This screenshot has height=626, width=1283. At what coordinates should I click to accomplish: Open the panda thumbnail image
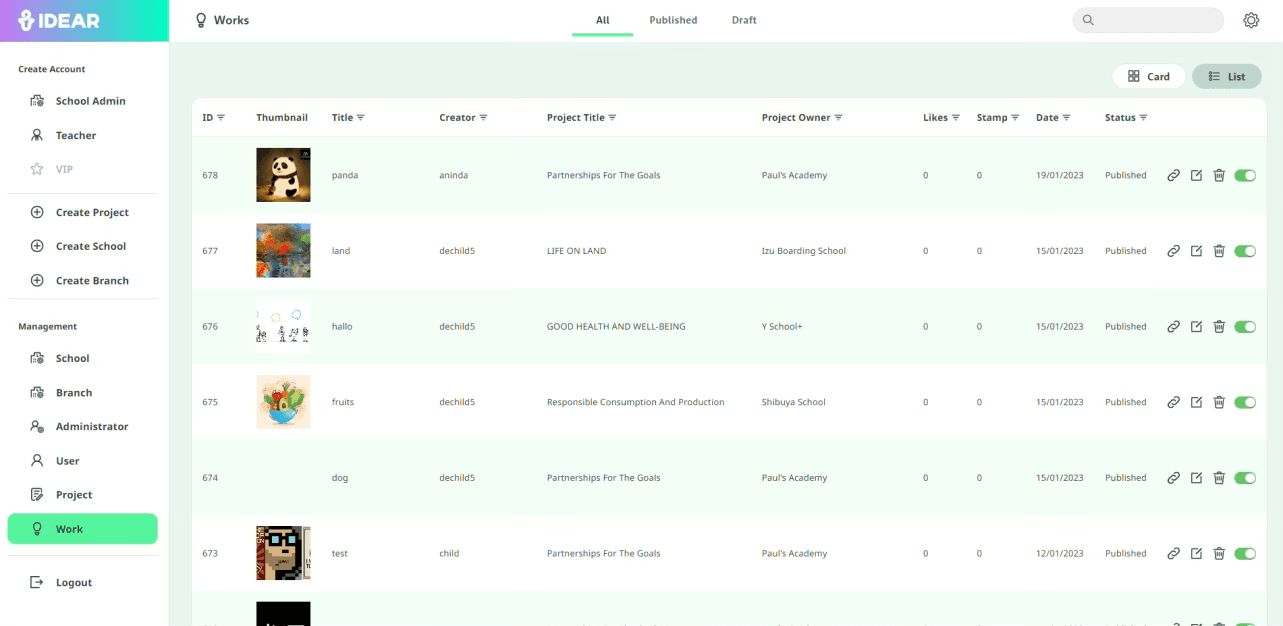click(x=283, y=175)
